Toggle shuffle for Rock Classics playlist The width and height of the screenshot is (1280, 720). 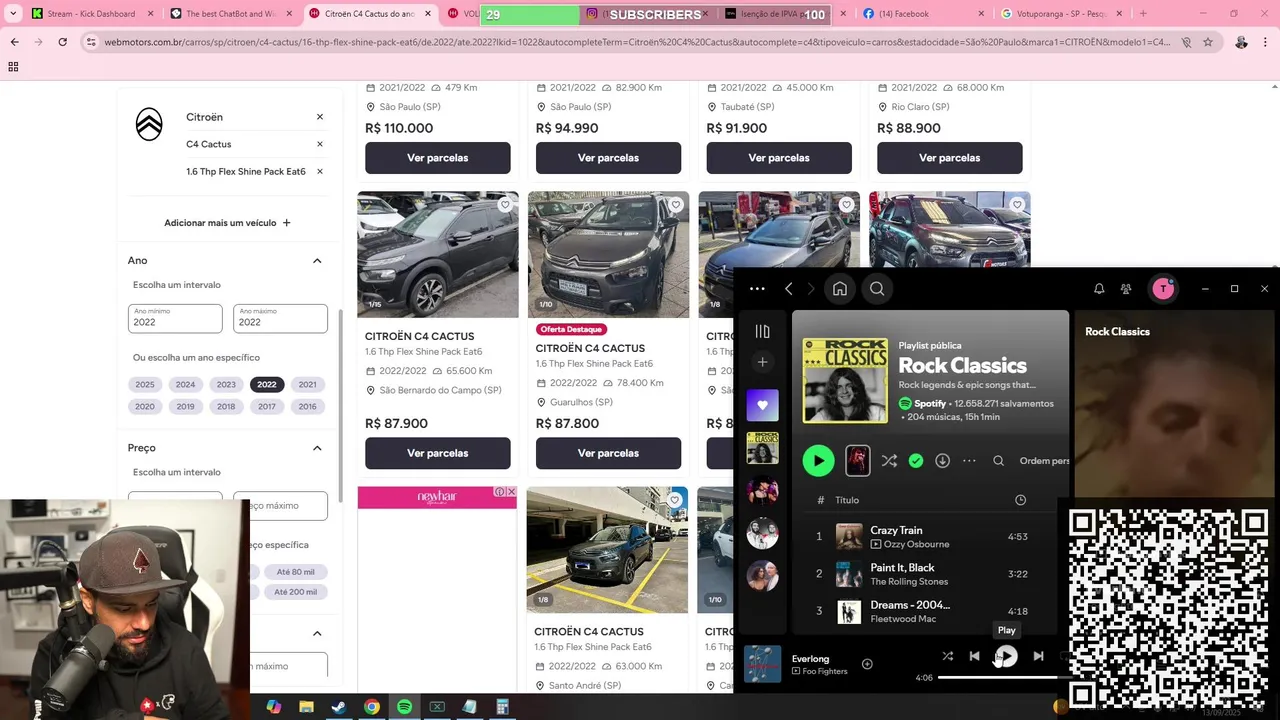point(889,461)
